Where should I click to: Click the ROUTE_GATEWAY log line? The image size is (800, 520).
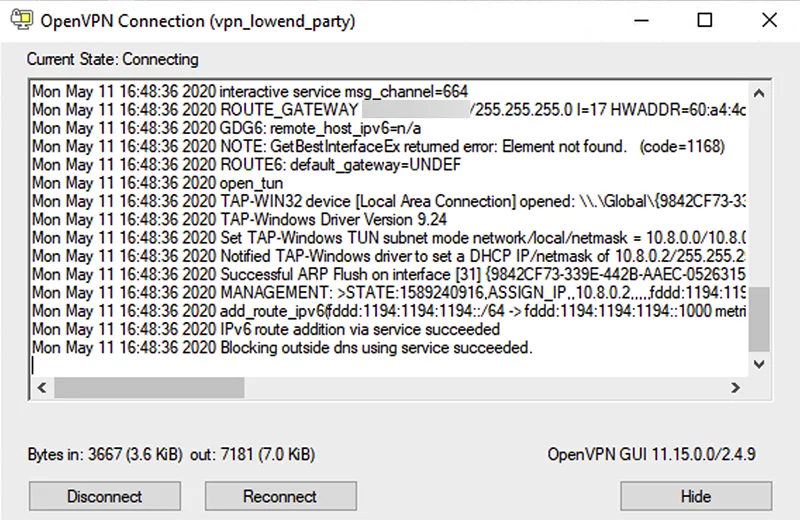coord(389,110)
